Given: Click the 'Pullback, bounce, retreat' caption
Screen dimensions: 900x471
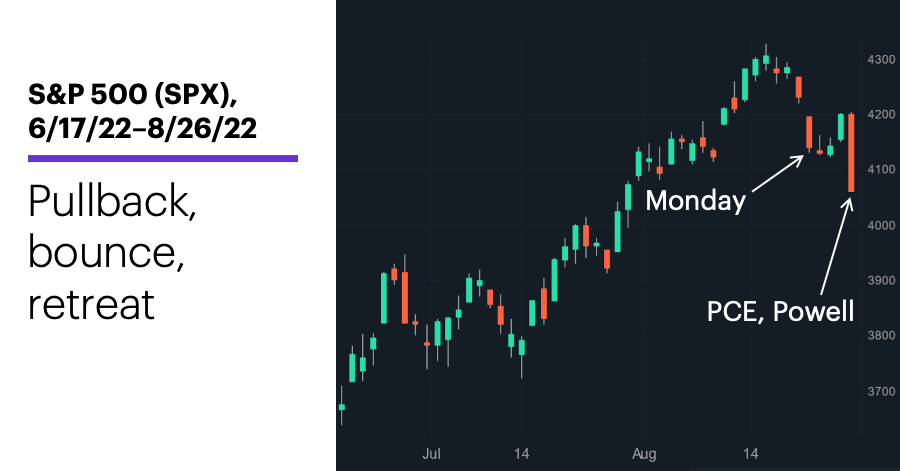Looking at the screenshot, I should (112, 253).
